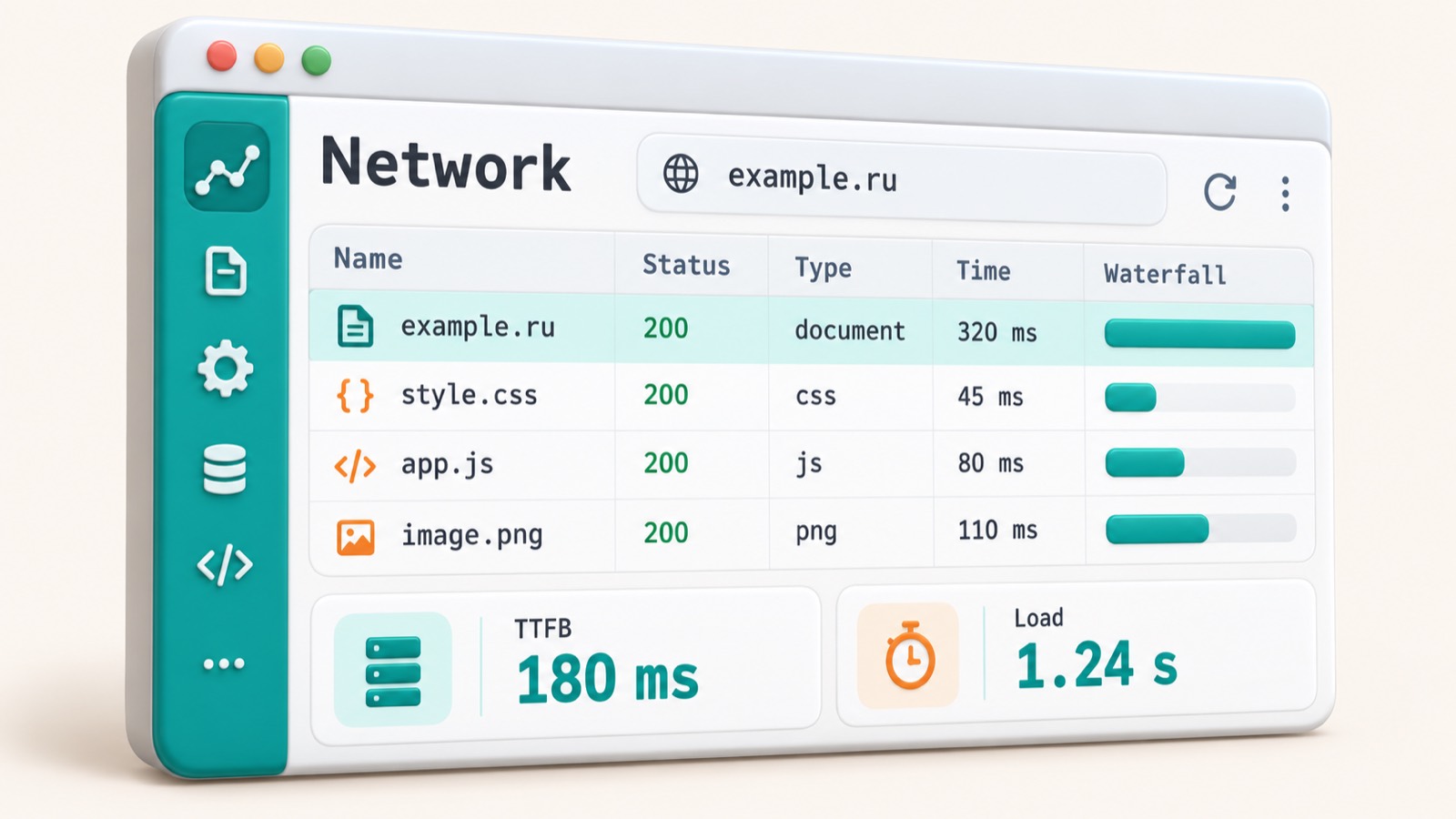Viewport: 1456px width, 819px height.
Task: Click the document type cell
Action: click(850, 330)
